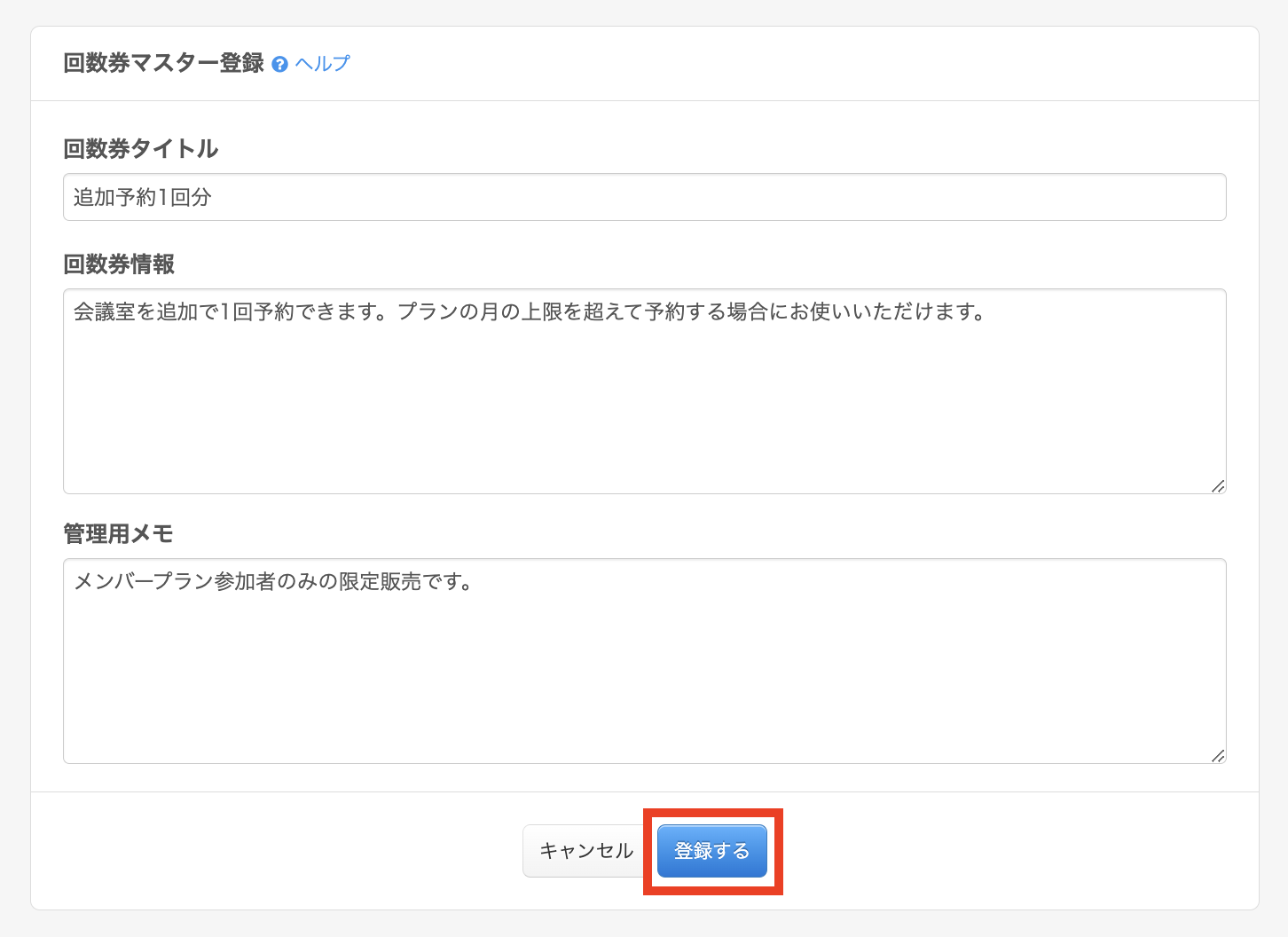Submit the form with 登録する
The image size is (1288, 937).
click(711, 851)
